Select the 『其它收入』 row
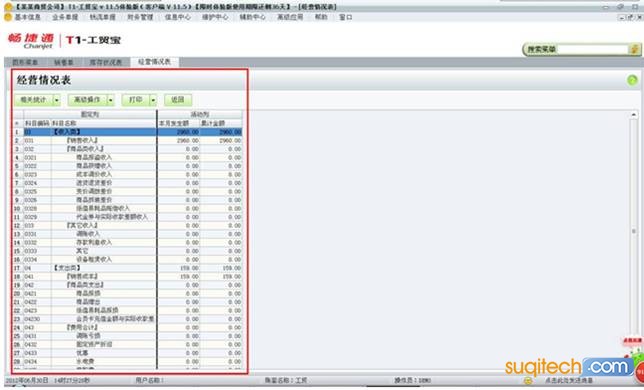 click(128, 225)
